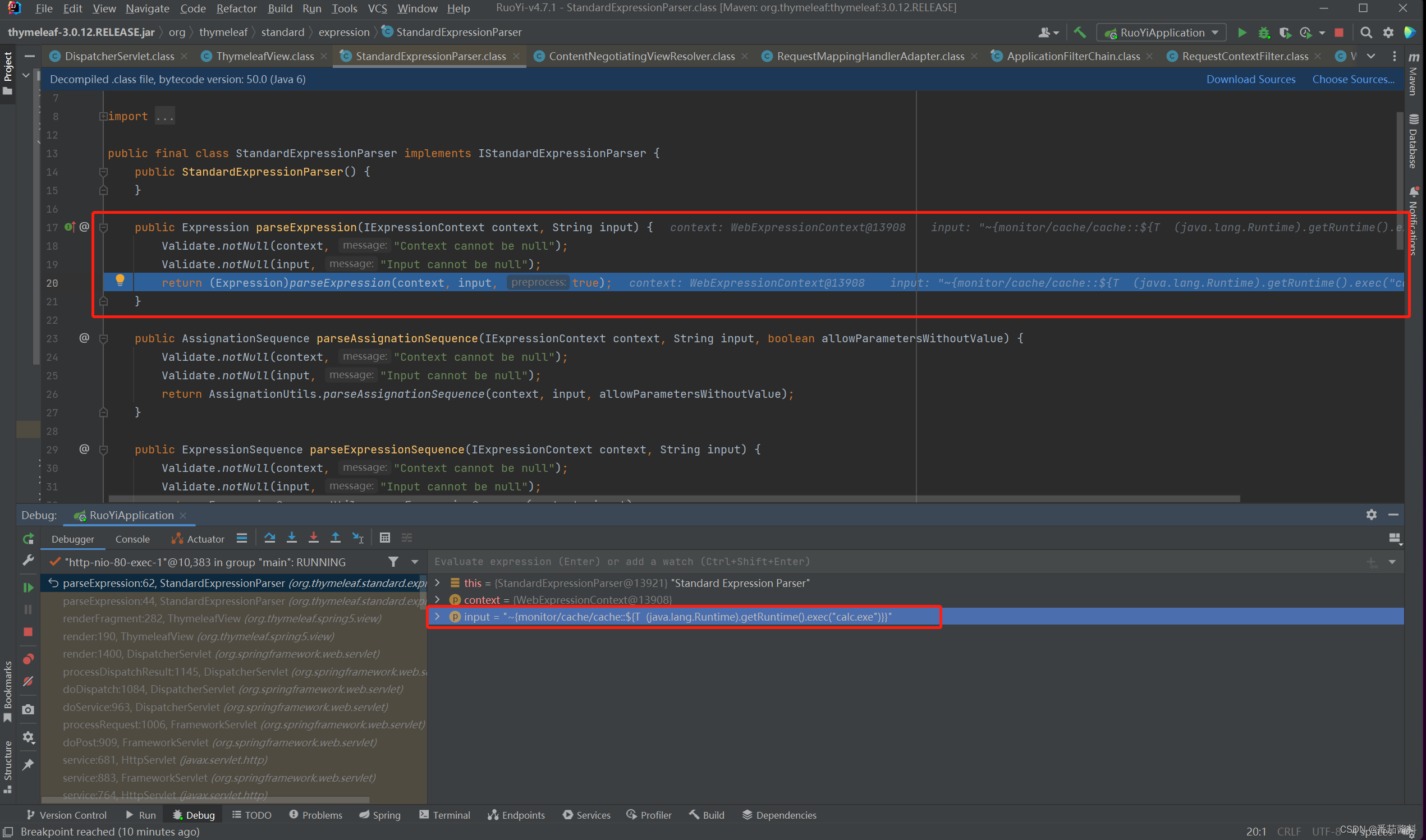Toggle the Project tool window
This screenshot has height=840, width=1426.
[x=8, y=73]
